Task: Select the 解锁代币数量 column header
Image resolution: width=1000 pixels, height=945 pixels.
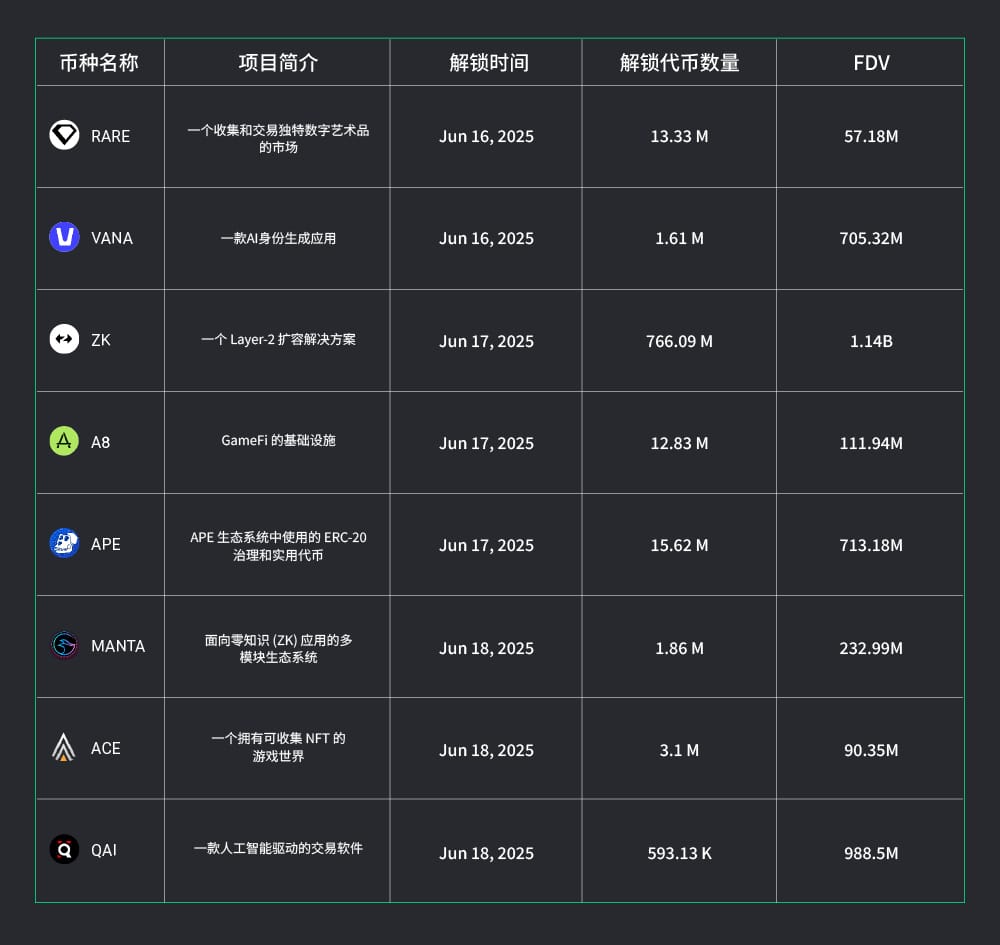Action: [679, 63]
